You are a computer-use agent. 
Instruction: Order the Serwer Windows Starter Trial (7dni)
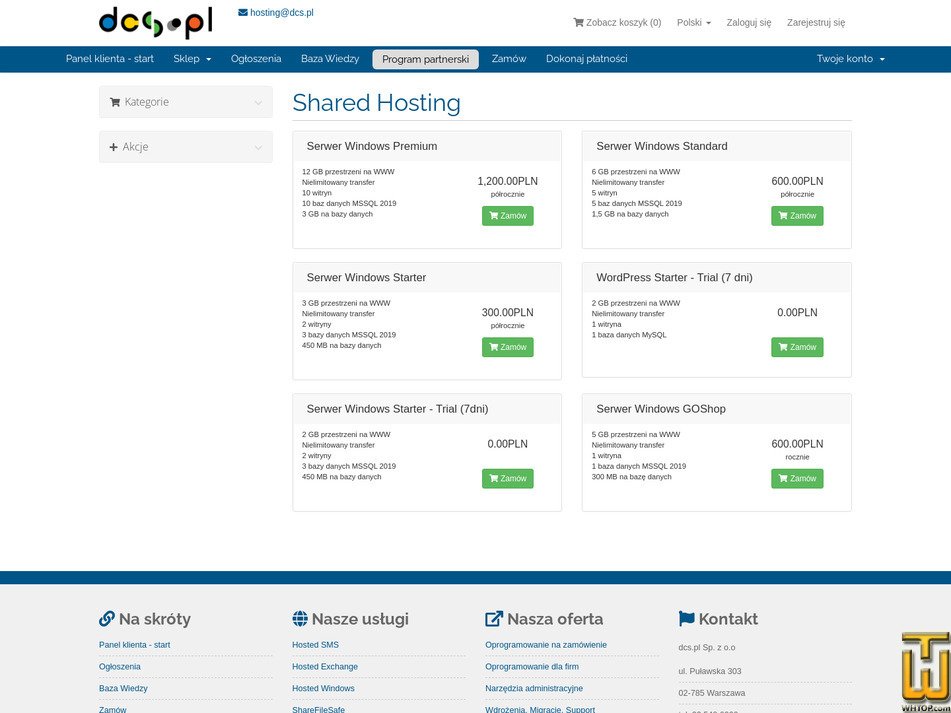pyautogui.click(x=508, y=478)
